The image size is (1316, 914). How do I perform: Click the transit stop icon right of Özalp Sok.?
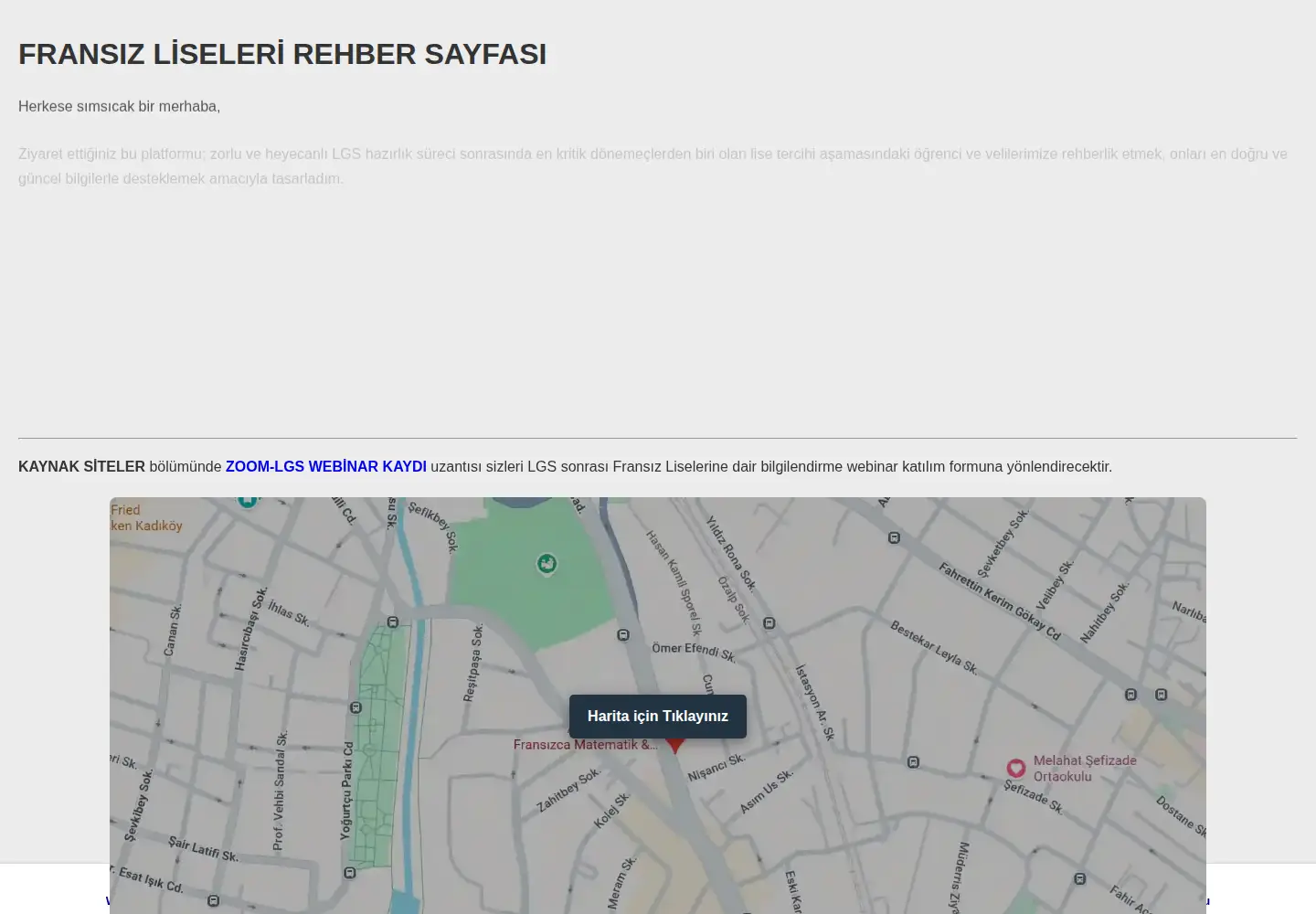point(769,623)
